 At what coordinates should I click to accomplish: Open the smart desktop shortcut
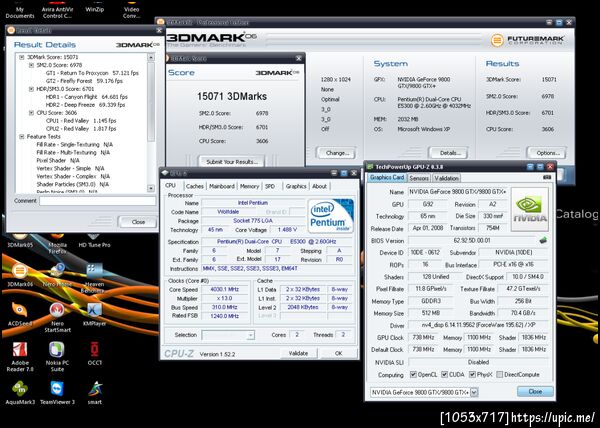[x=94, y=392]
